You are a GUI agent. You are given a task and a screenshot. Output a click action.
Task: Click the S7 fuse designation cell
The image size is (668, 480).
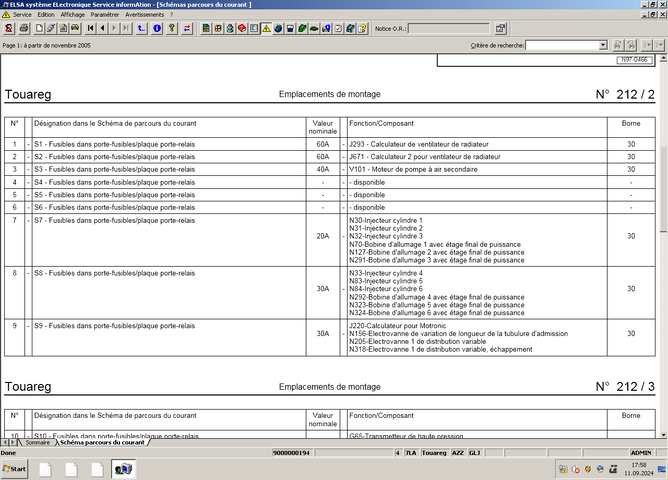[169, 240]
